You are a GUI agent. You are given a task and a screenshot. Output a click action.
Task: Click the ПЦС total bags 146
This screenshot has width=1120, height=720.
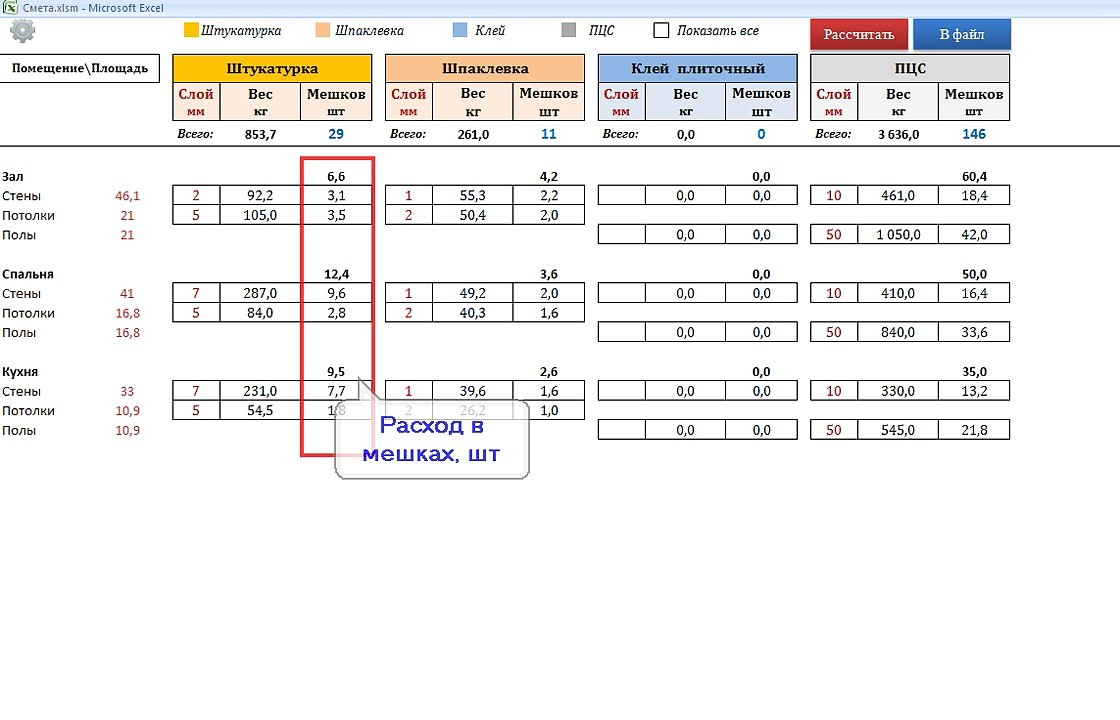click(x=974, y=134)
